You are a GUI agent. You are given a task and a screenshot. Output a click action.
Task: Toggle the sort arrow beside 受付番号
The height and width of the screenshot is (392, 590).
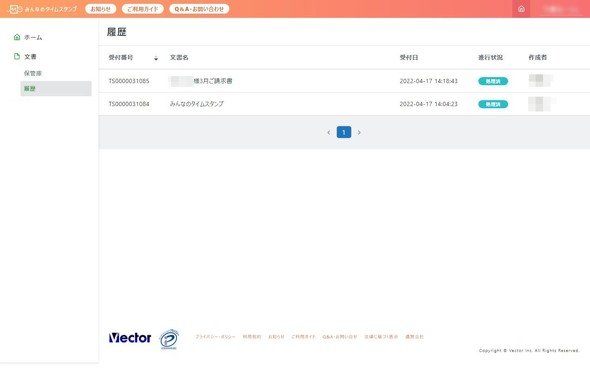coord(156,58)
